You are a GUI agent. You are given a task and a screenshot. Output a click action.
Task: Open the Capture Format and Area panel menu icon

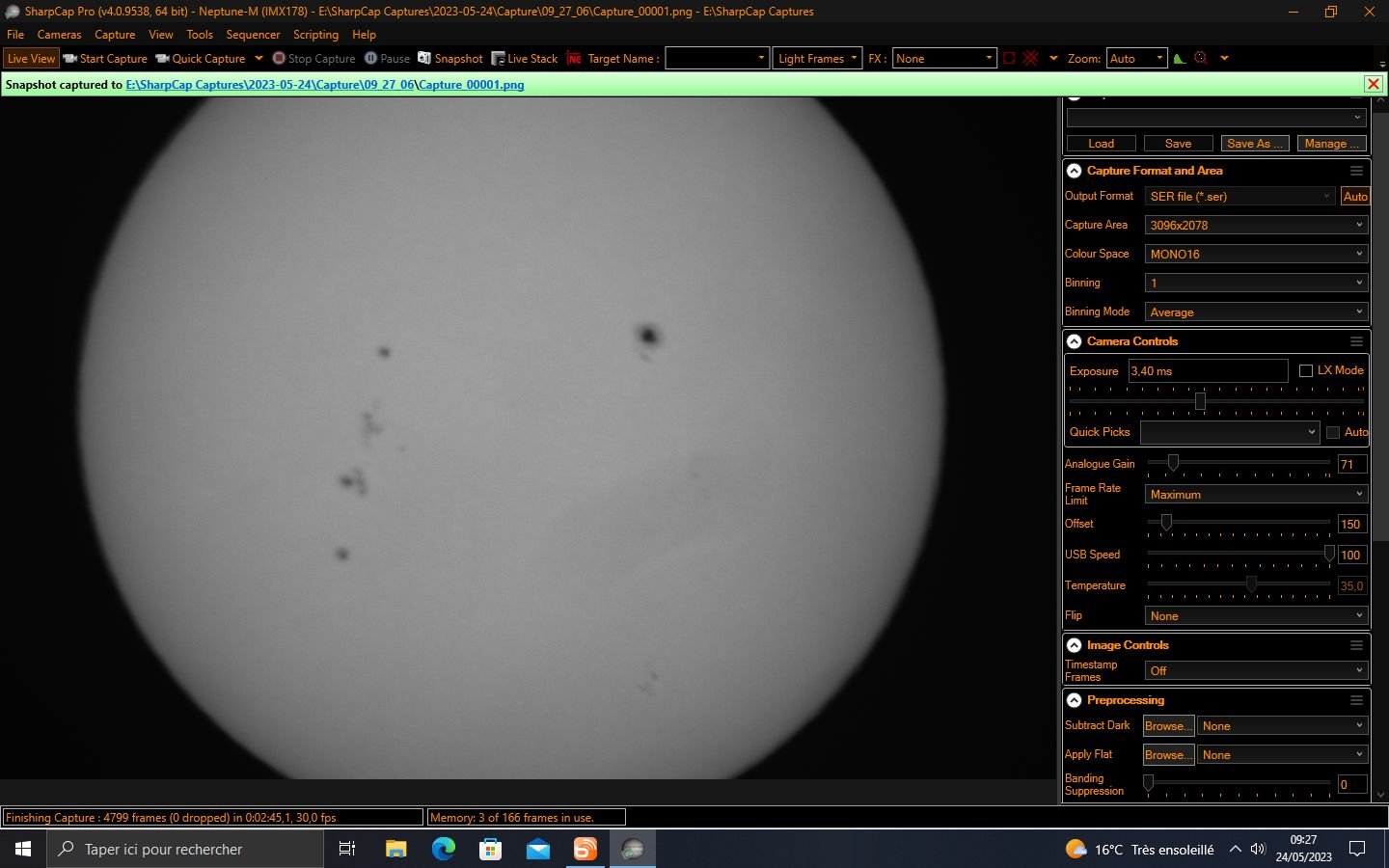1356,171
